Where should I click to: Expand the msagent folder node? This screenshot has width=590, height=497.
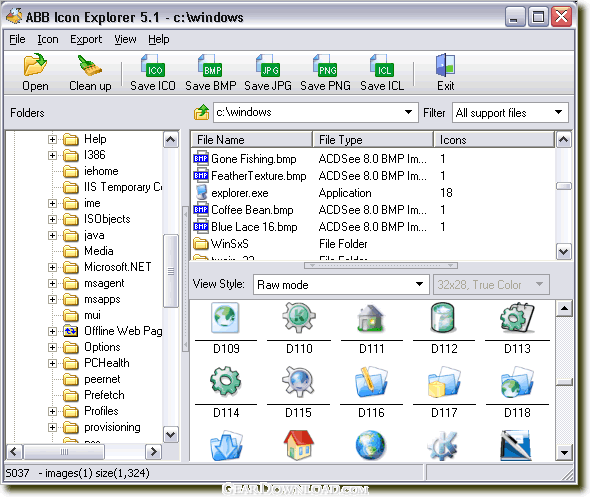52,283
